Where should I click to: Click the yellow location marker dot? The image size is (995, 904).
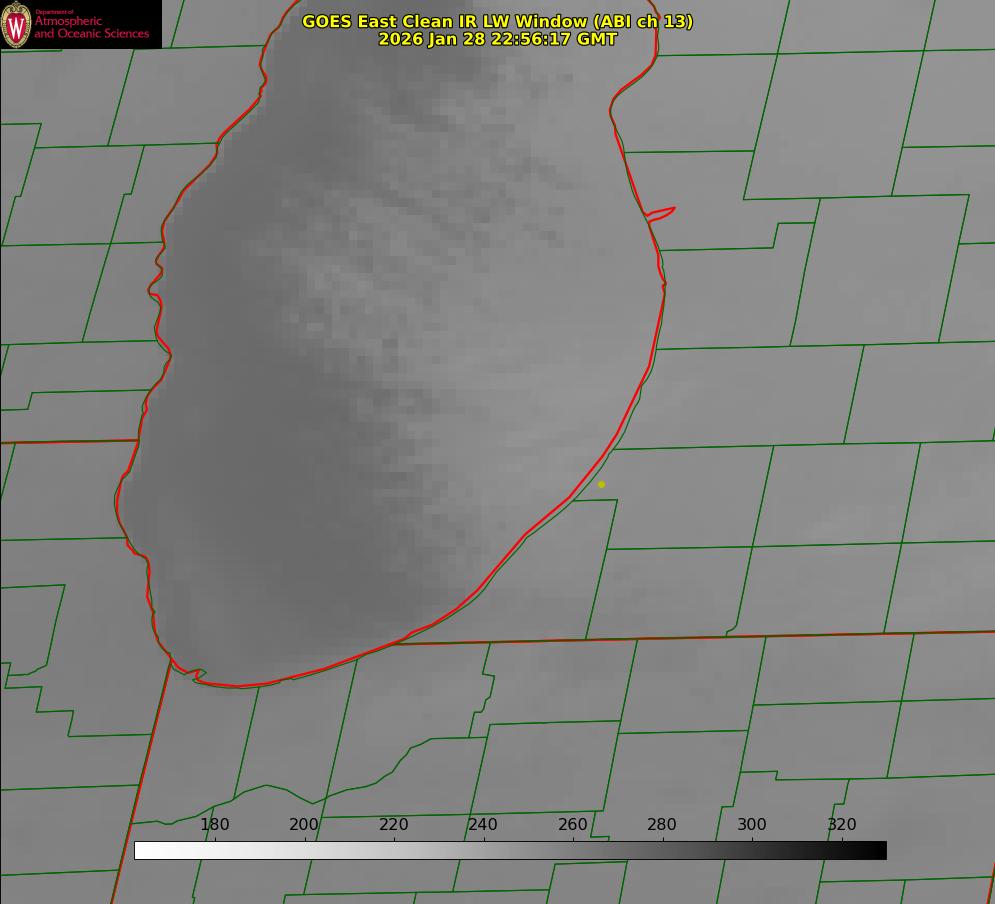602,484
